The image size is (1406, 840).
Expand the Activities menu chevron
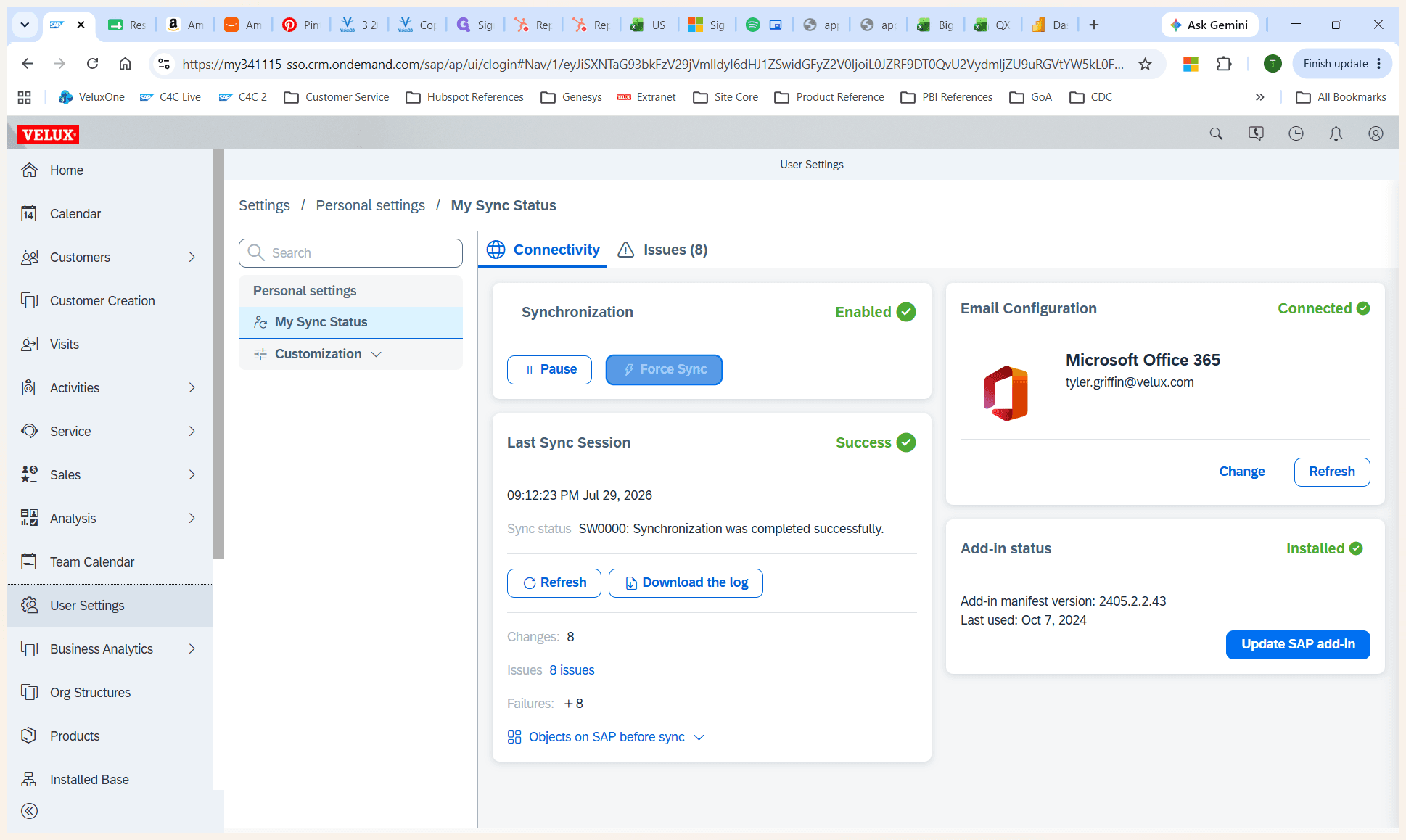(192, 388)
